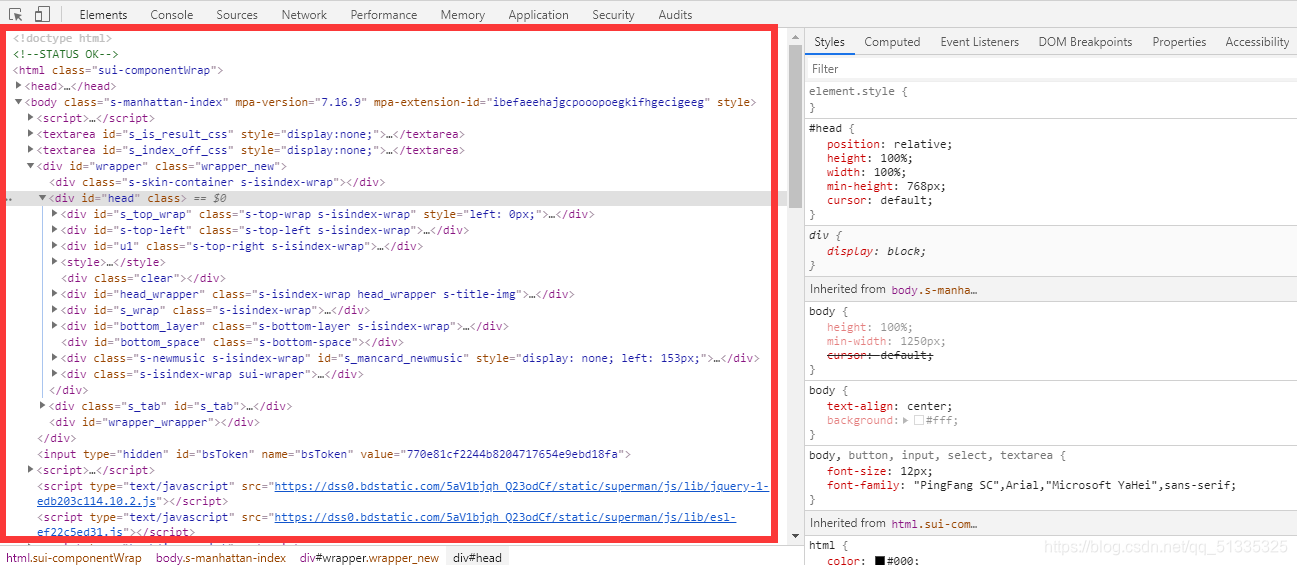Activate the inspect element picker icon
Viewport: 1297px width, 565px height.
(16, 14)
